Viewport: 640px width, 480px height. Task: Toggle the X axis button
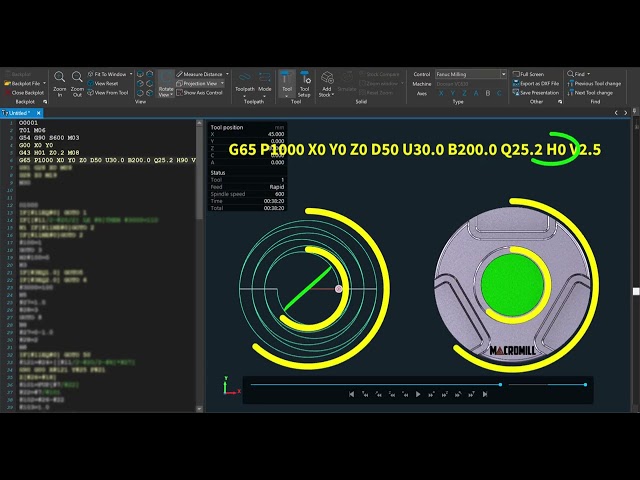point(441,93)
